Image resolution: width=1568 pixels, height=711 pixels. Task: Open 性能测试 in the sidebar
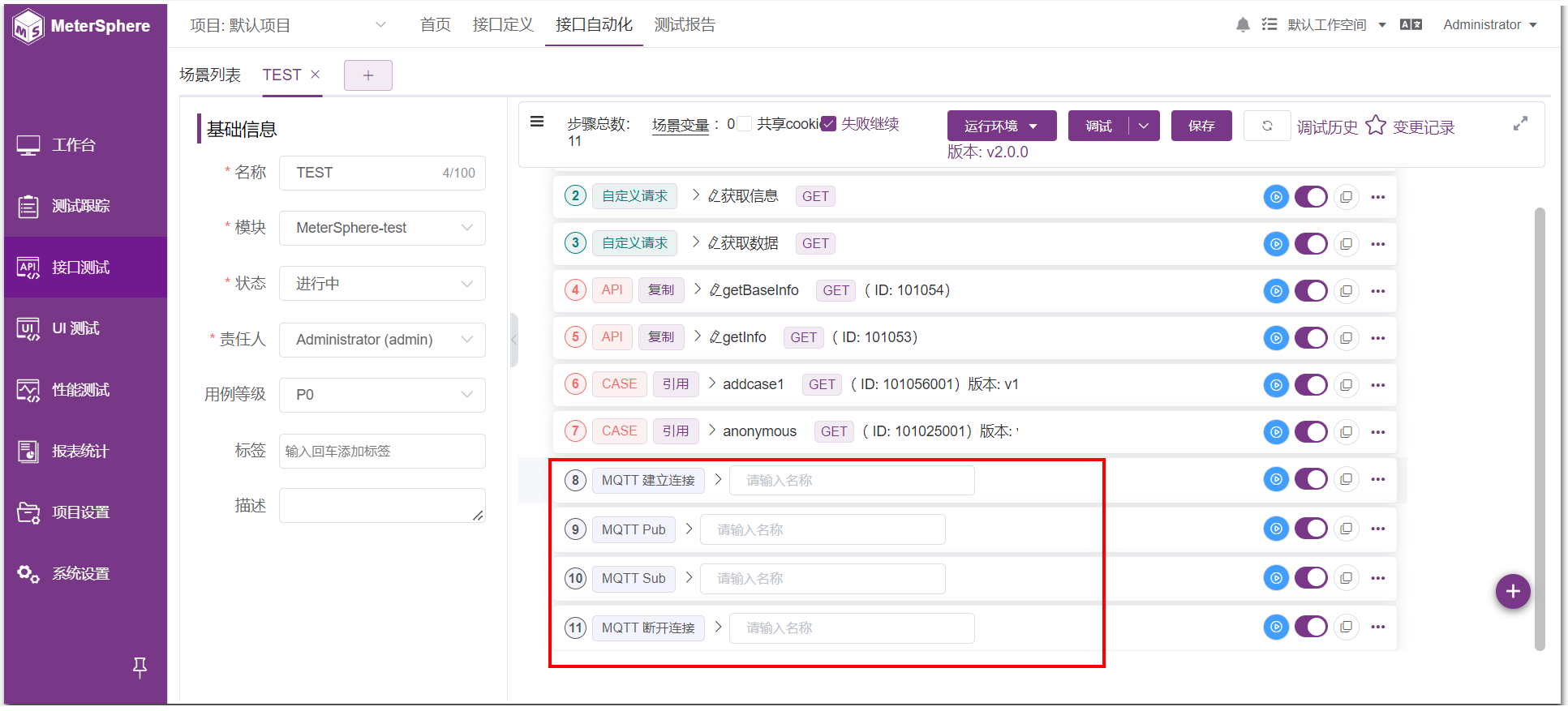[85, 390]
